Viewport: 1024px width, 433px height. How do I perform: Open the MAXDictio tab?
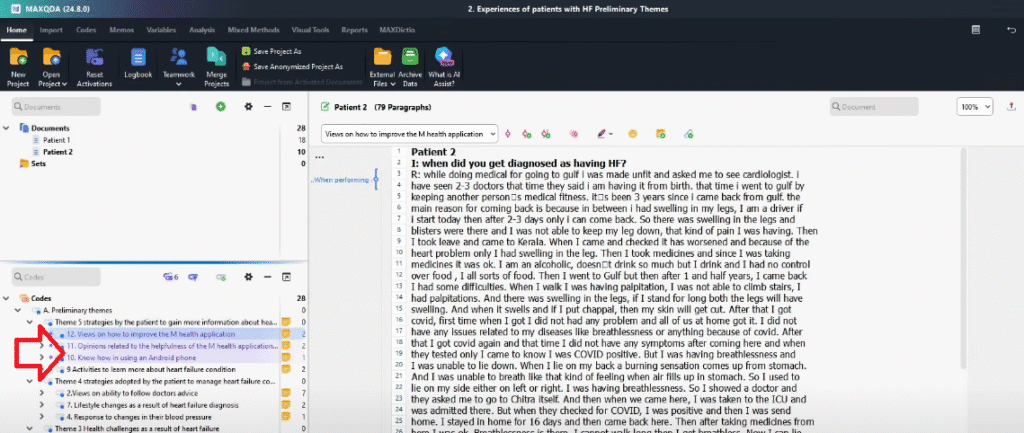pos(397,30)
